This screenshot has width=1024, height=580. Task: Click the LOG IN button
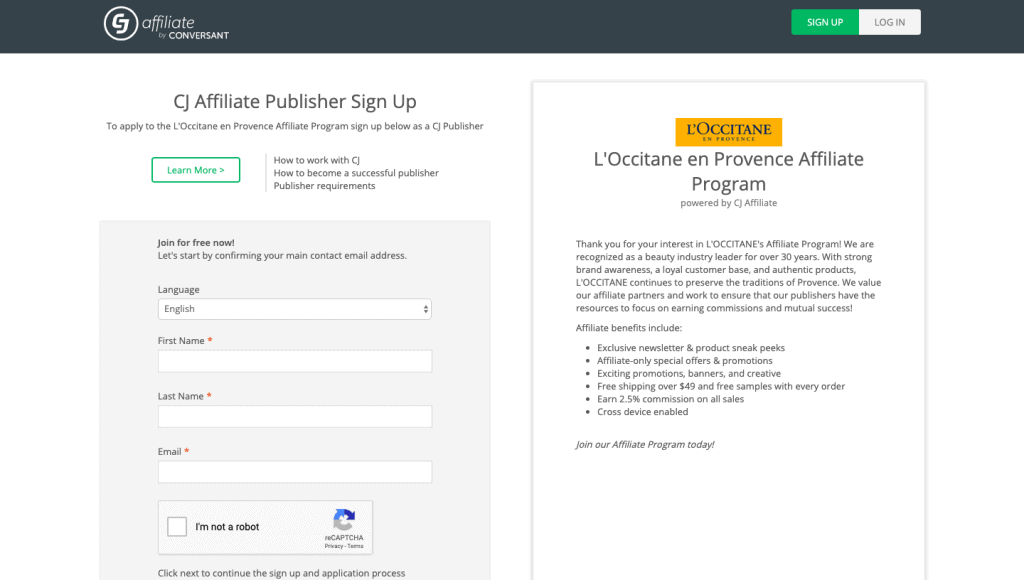point(889,22)
